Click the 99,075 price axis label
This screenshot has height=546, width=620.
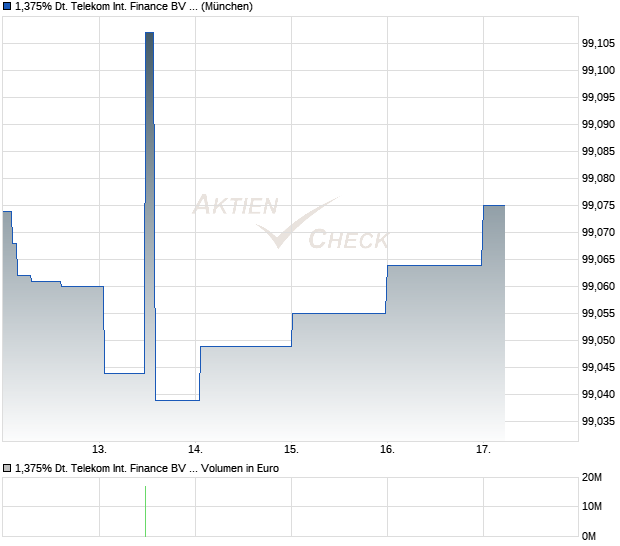pyautogui.click(x=598, y=206)
